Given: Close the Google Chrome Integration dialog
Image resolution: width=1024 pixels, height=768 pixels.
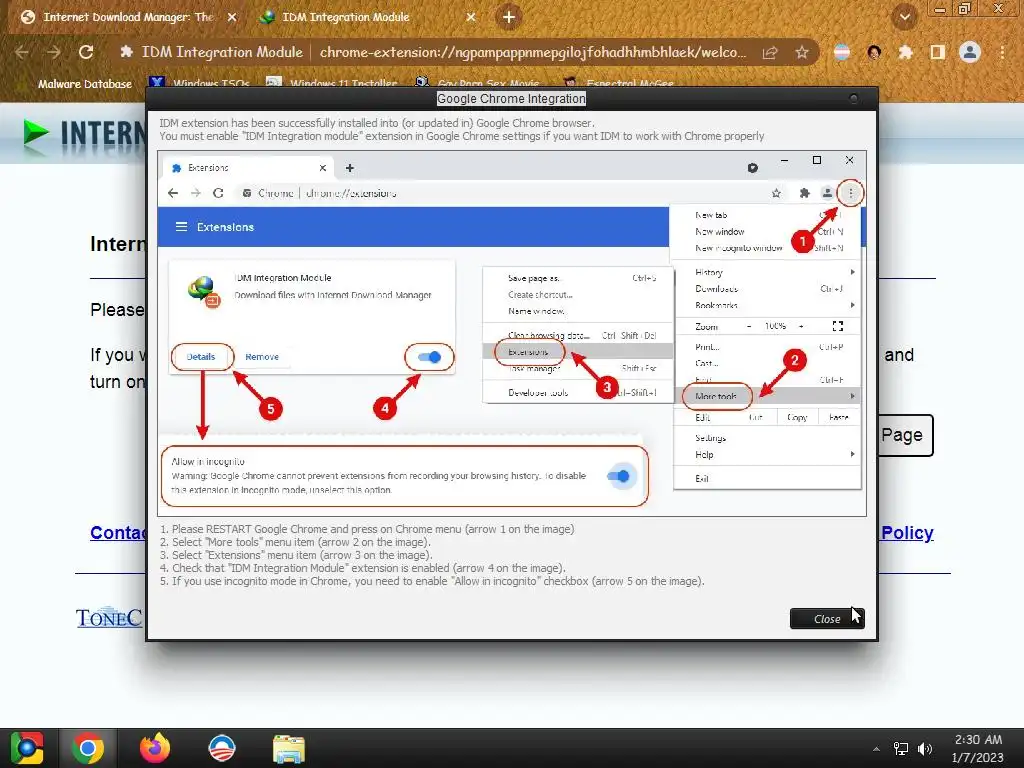Looking at the screenshot, I should [827, 618].
